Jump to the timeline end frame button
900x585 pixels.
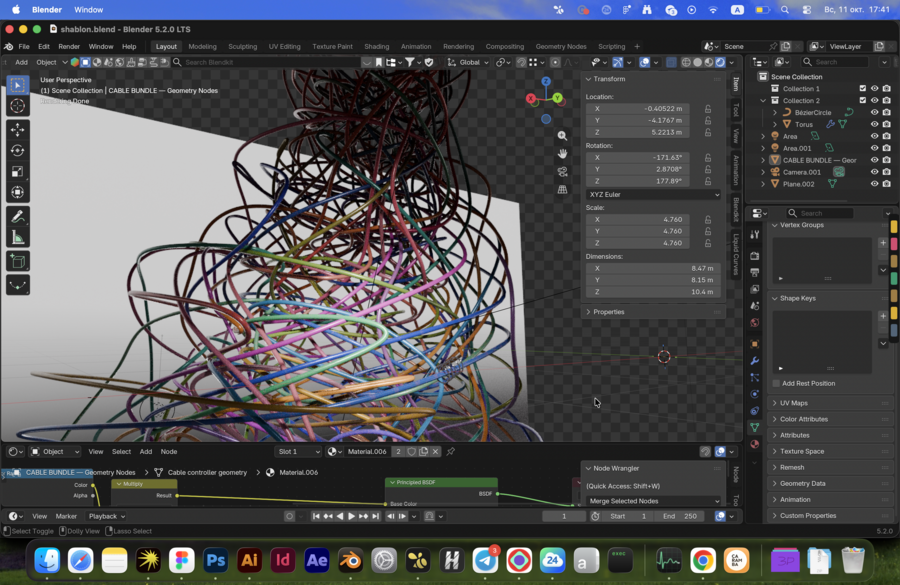pyautogui.click(x=375, y=516)
